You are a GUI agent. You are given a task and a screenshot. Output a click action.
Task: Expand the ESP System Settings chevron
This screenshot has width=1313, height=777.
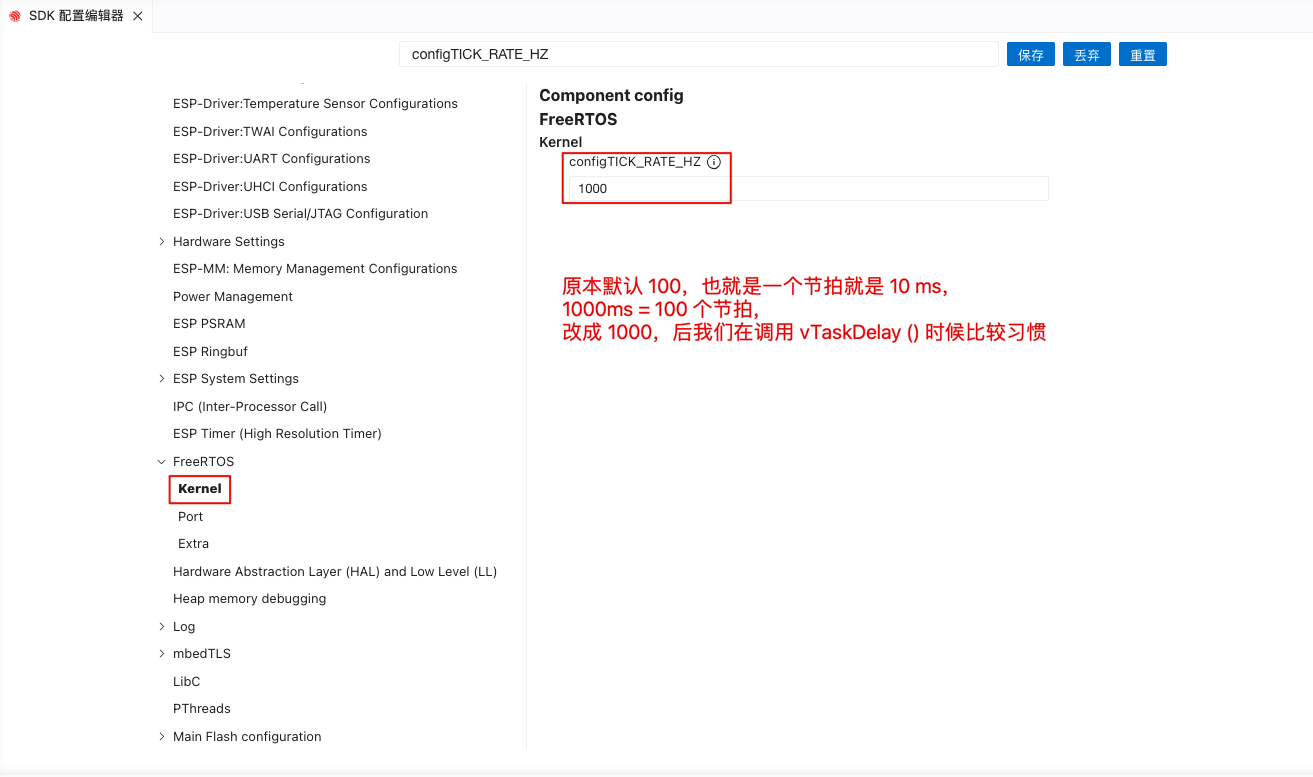(162, 378)
